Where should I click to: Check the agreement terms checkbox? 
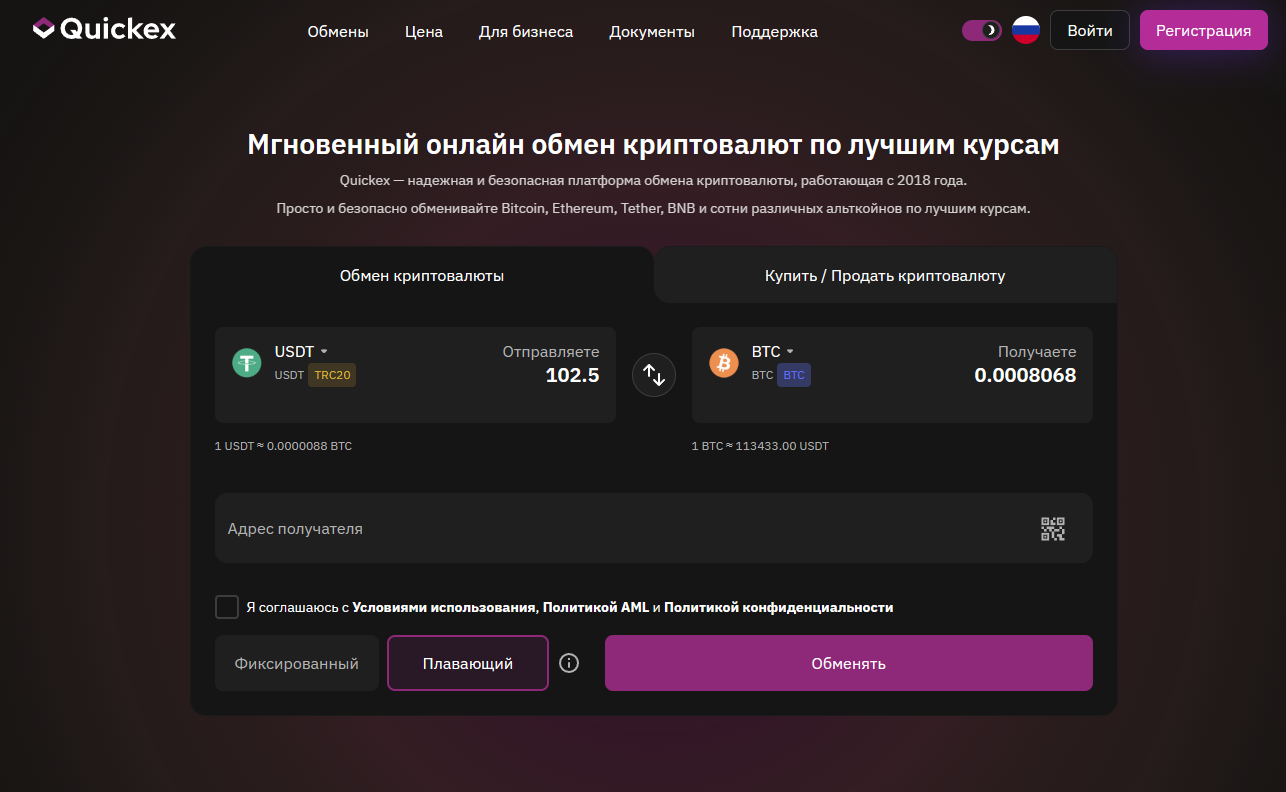coord(227,607)
